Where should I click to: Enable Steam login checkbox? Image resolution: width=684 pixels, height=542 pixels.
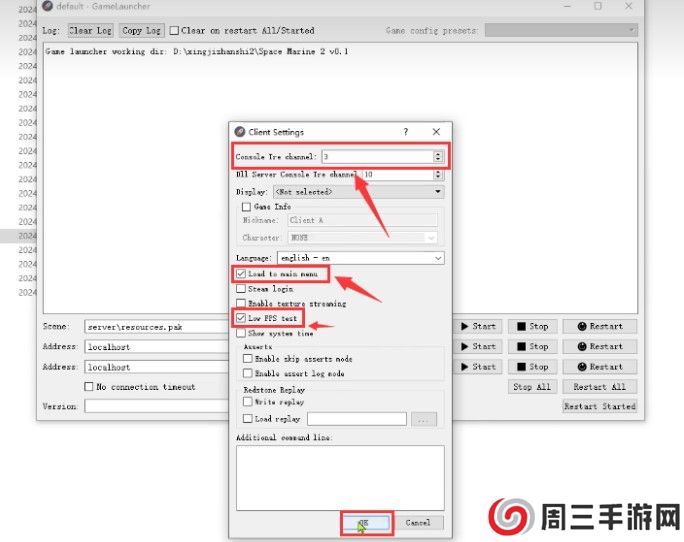pyautogui.click(x=240, y=289)
